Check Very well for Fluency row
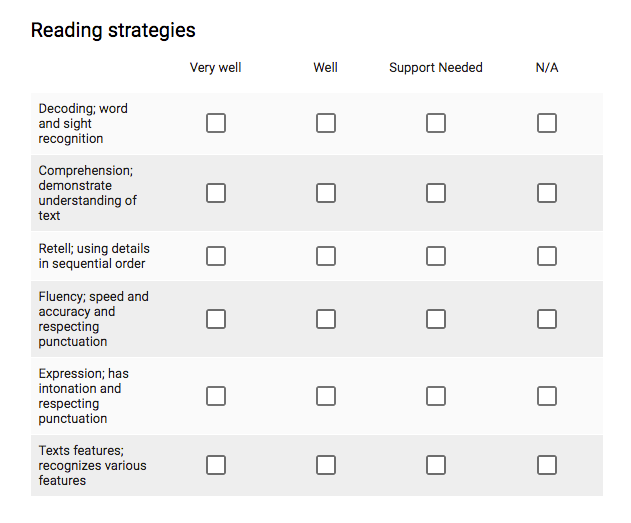This screenshot has width=631, height=523. click(216, 319)
